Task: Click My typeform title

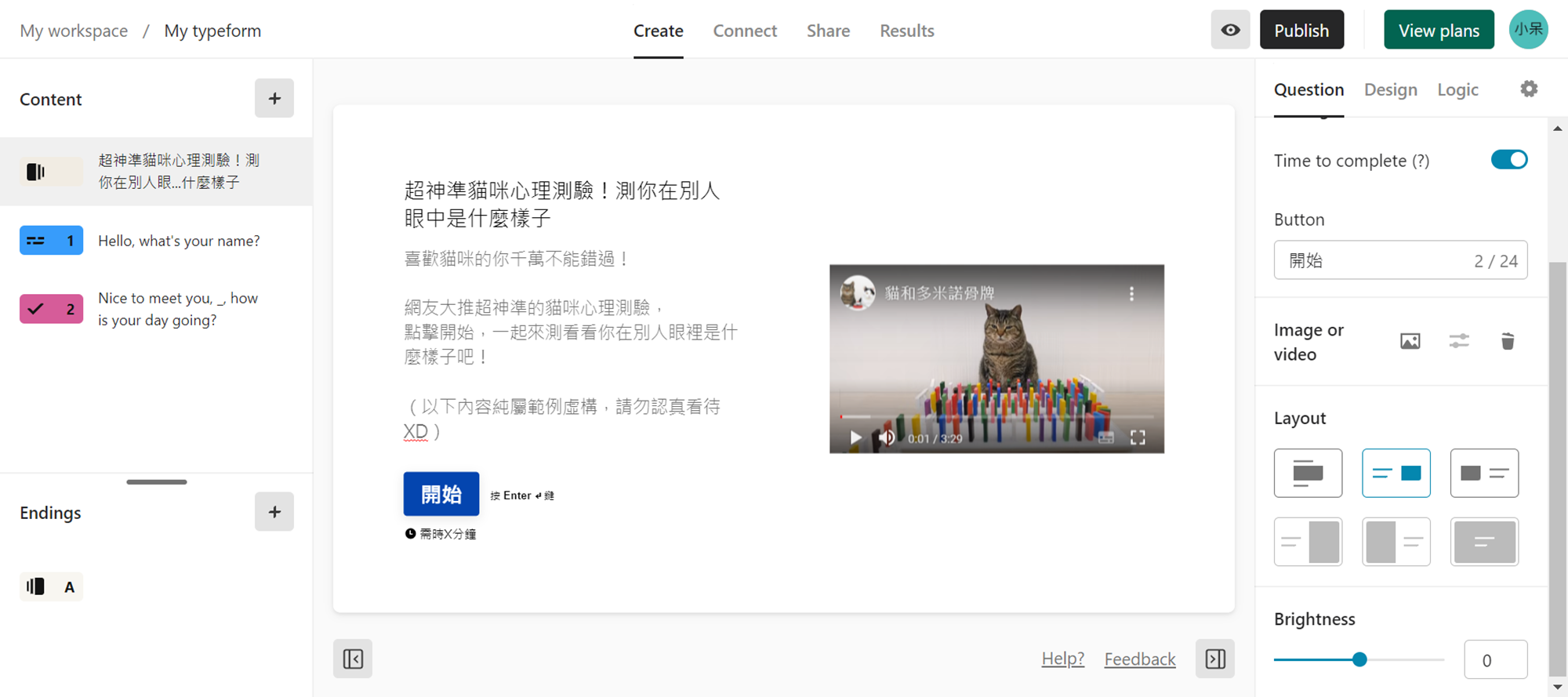Action: click(212, 31)
